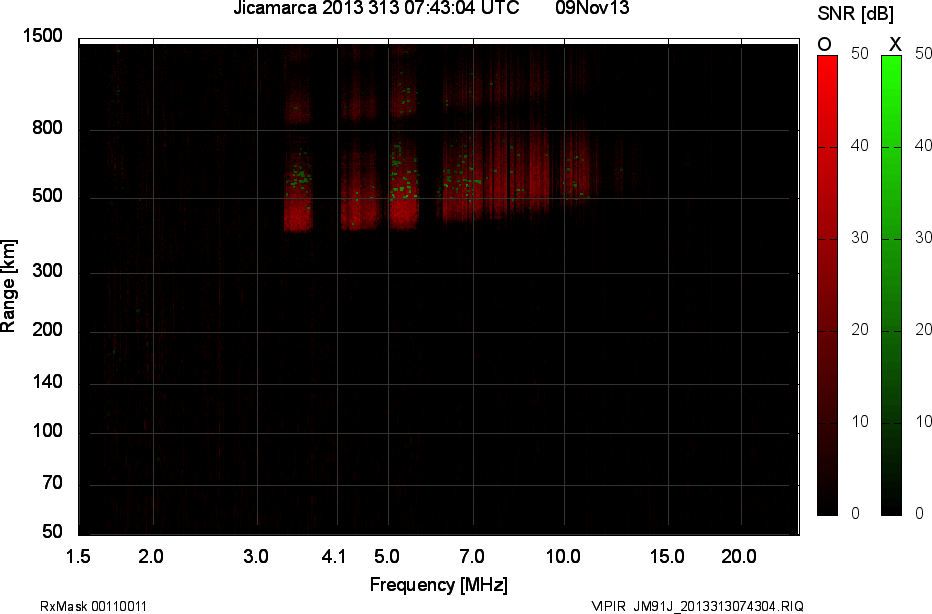Click the green X-mode SNR color bar
The height and width of the screenshot is (614, 932).
pos(891,285)
